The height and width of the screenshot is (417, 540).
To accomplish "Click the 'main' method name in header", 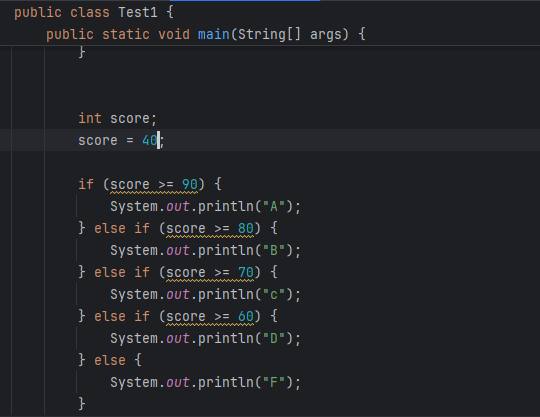I will pyautogui.click(x=214, y=34).
